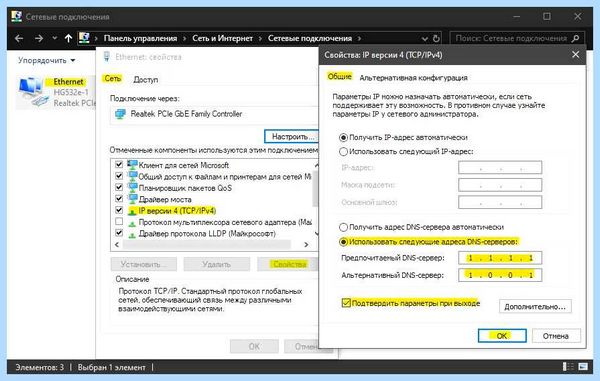Click the preferred DNS server field
The image size is (600, 381).
tap(500, 258)
